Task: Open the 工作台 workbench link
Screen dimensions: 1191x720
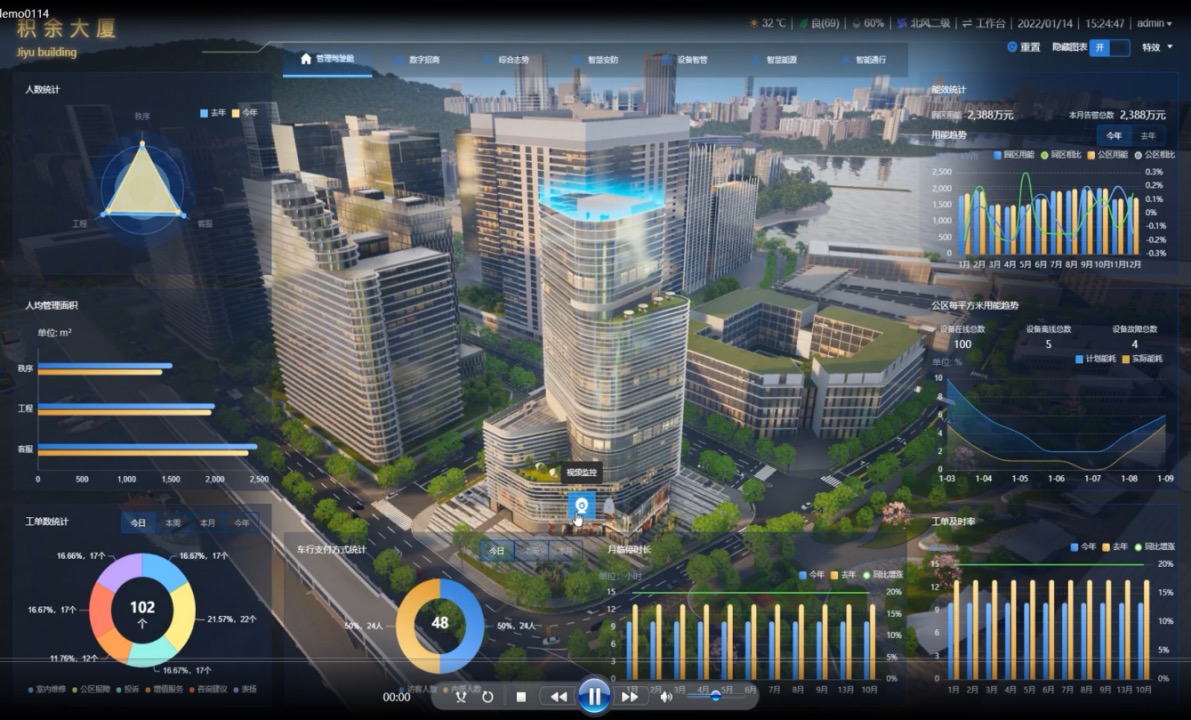Action: click(x=984, y=24)
